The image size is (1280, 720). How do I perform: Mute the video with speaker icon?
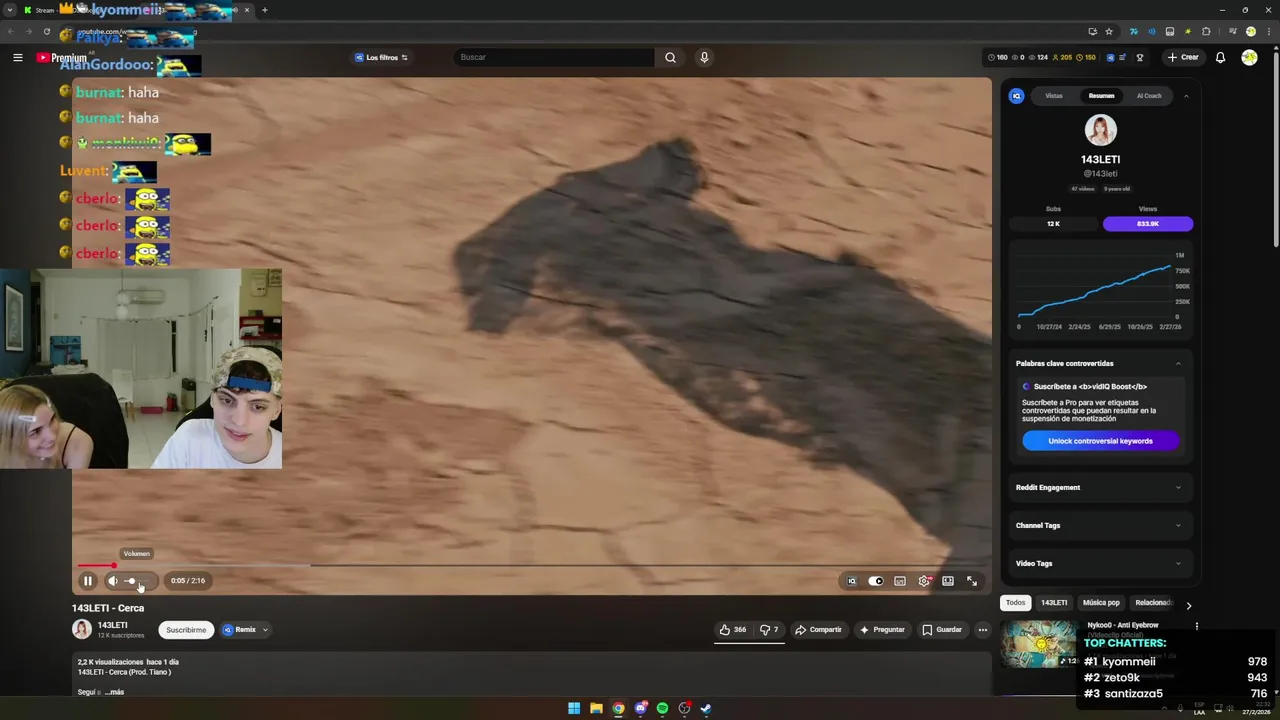click(x=113, y=581)
